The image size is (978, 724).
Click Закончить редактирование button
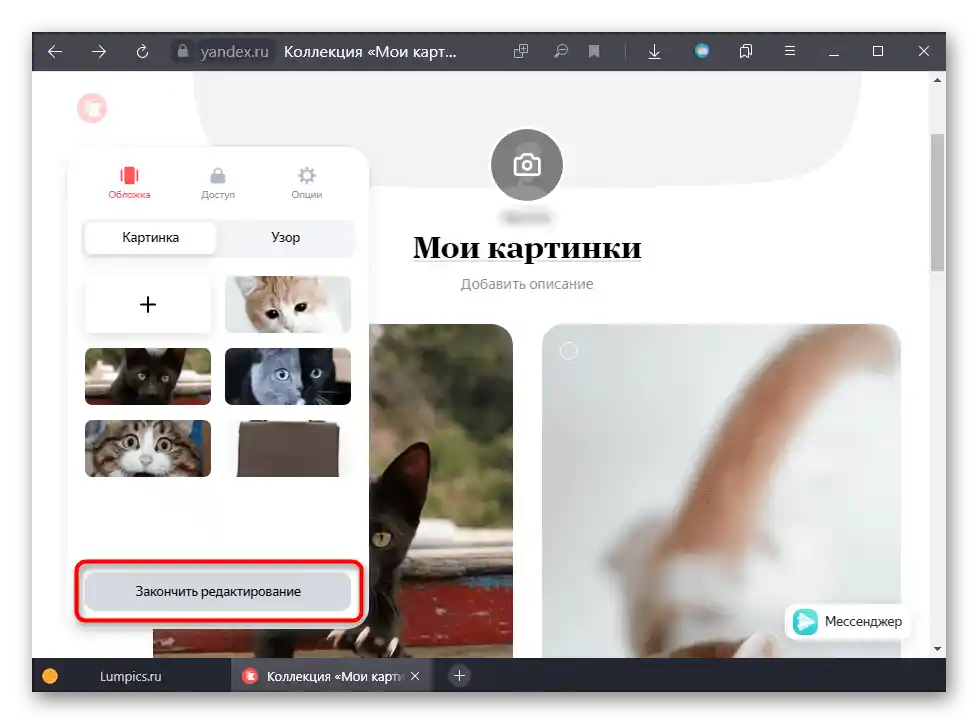coord(218,591)
